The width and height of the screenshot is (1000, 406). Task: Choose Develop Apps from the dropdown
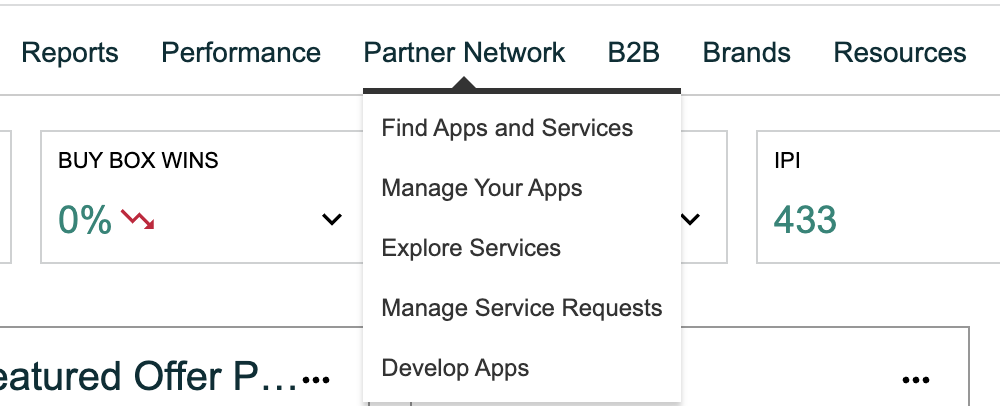pyautogui.click(x=455, y=368)
